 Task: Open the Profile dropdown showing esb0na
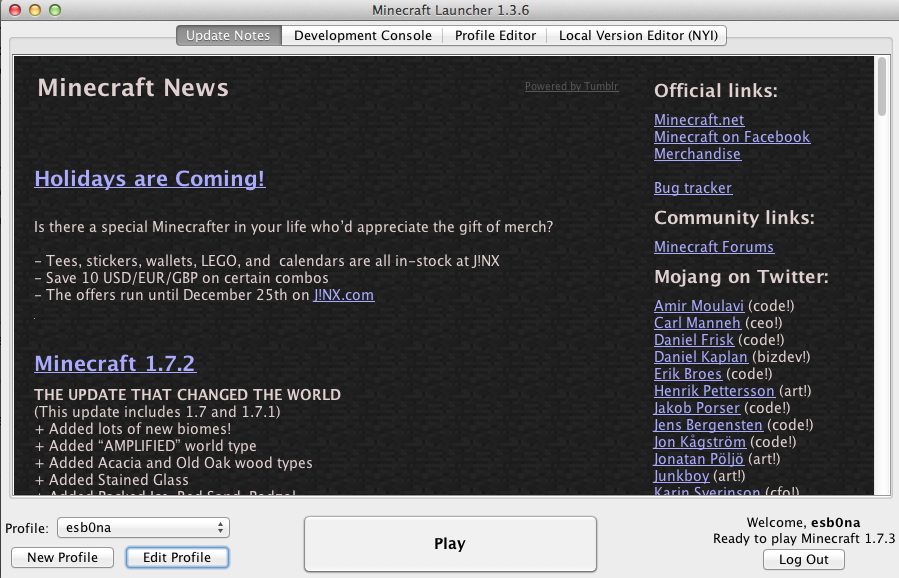pyautogui.click(x=143, y=528)
